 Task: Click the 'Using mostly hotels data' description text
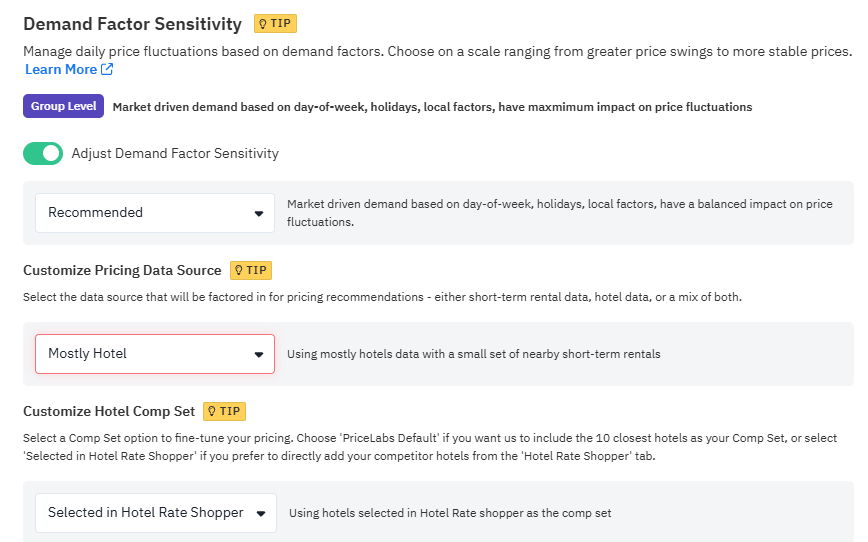[473, 354]
